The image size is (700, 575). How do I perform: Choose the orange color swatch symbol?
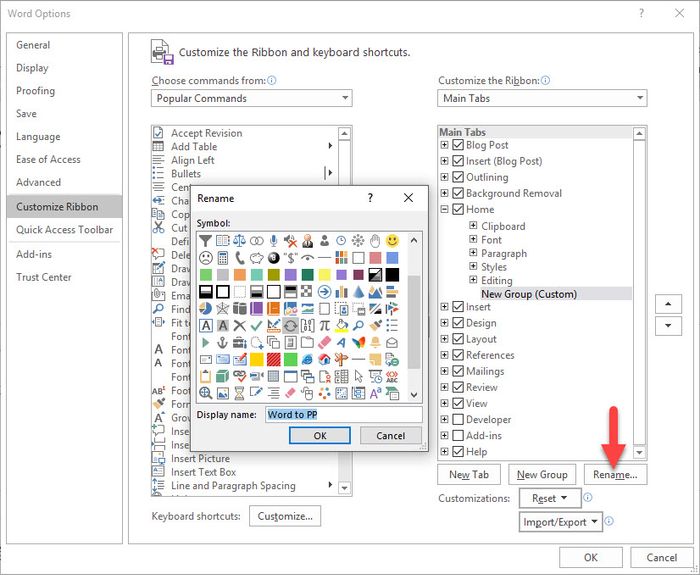point(239,275)
